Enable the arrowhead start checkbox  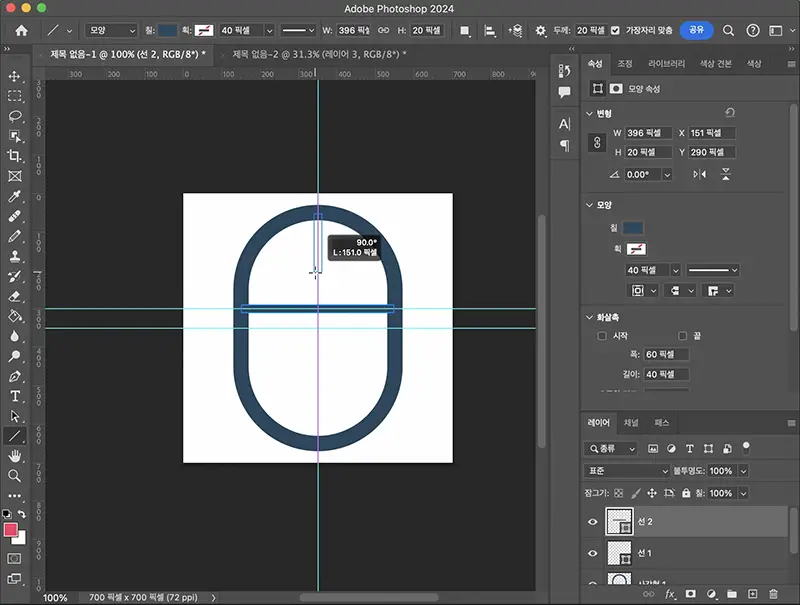pyautogui.click(x=602, y=336)
